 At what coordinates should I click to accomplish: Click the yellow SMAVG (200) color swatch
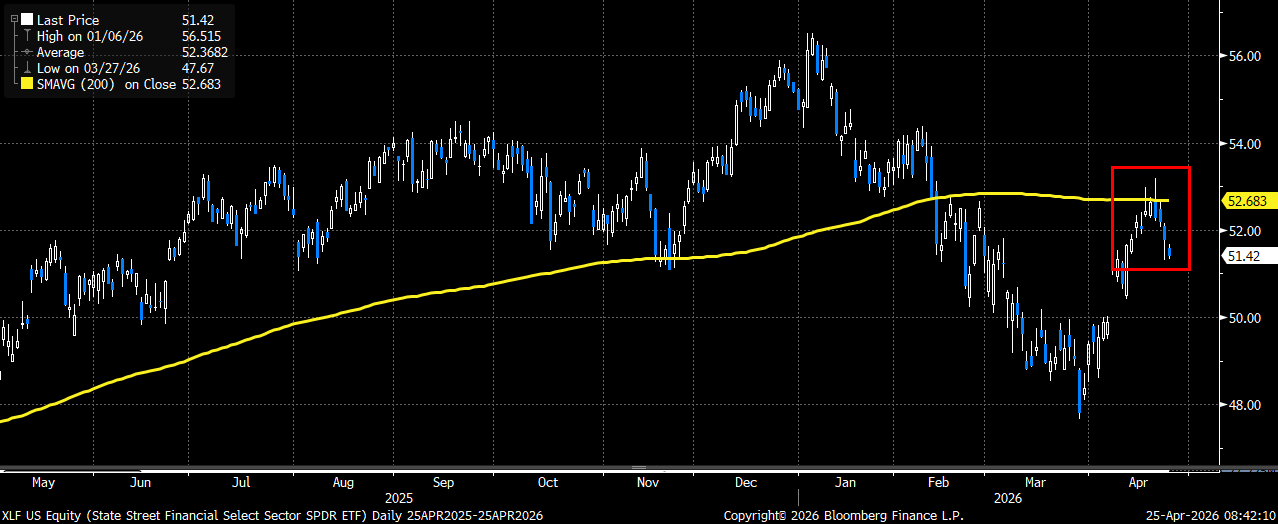point(26,85)
